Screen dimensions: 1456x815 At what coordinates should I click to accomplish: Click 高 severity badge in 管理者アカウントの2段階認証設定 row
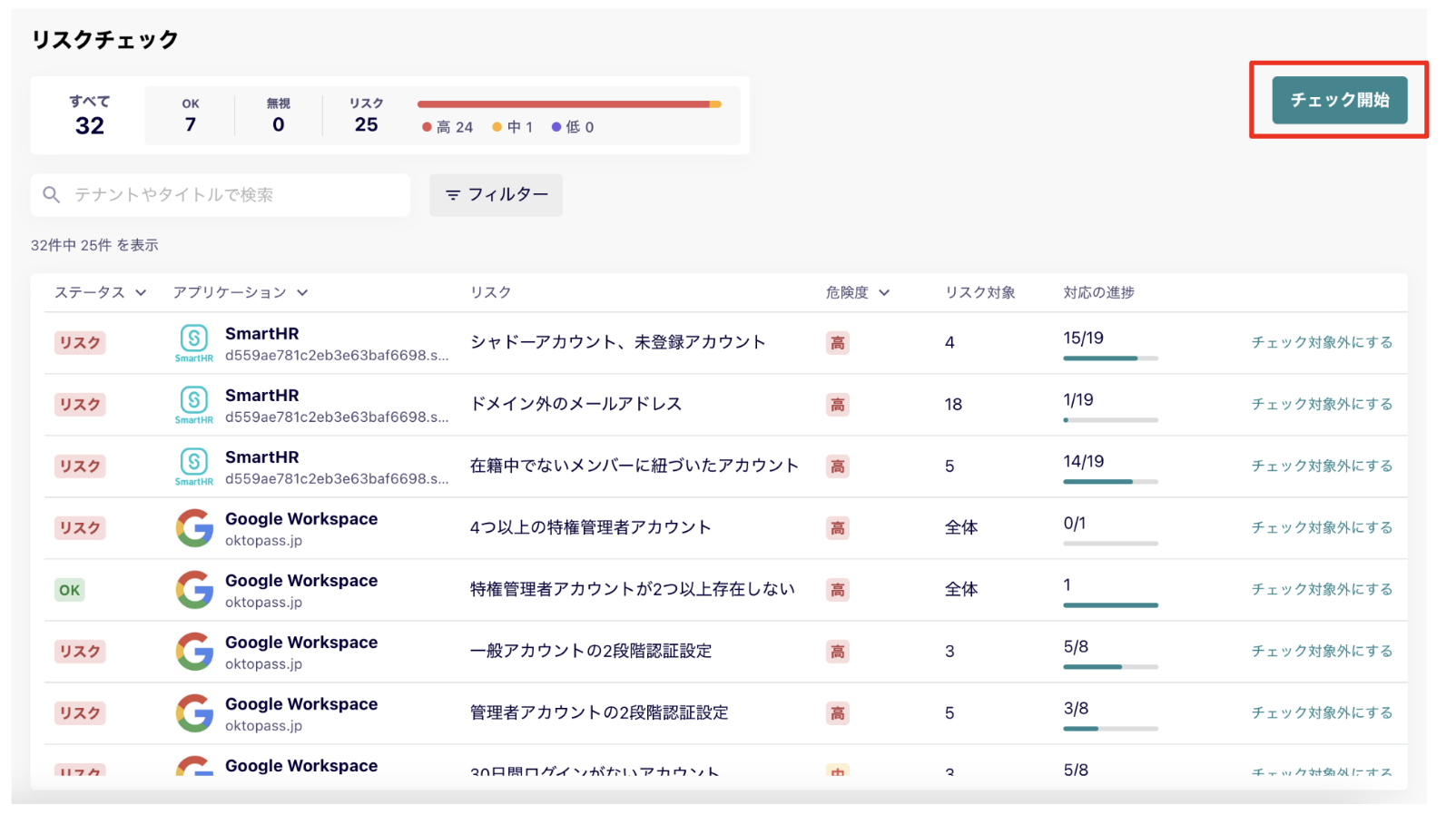(838, 713)
